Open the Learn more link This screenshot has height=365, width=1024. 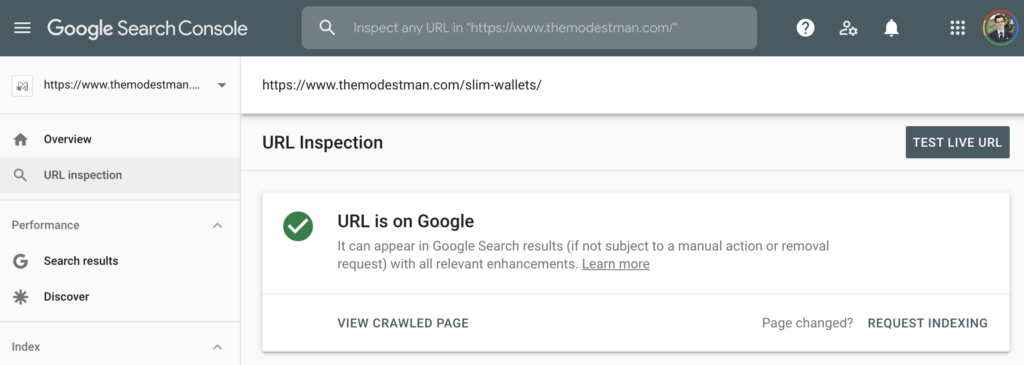click(x=616, y=264)
